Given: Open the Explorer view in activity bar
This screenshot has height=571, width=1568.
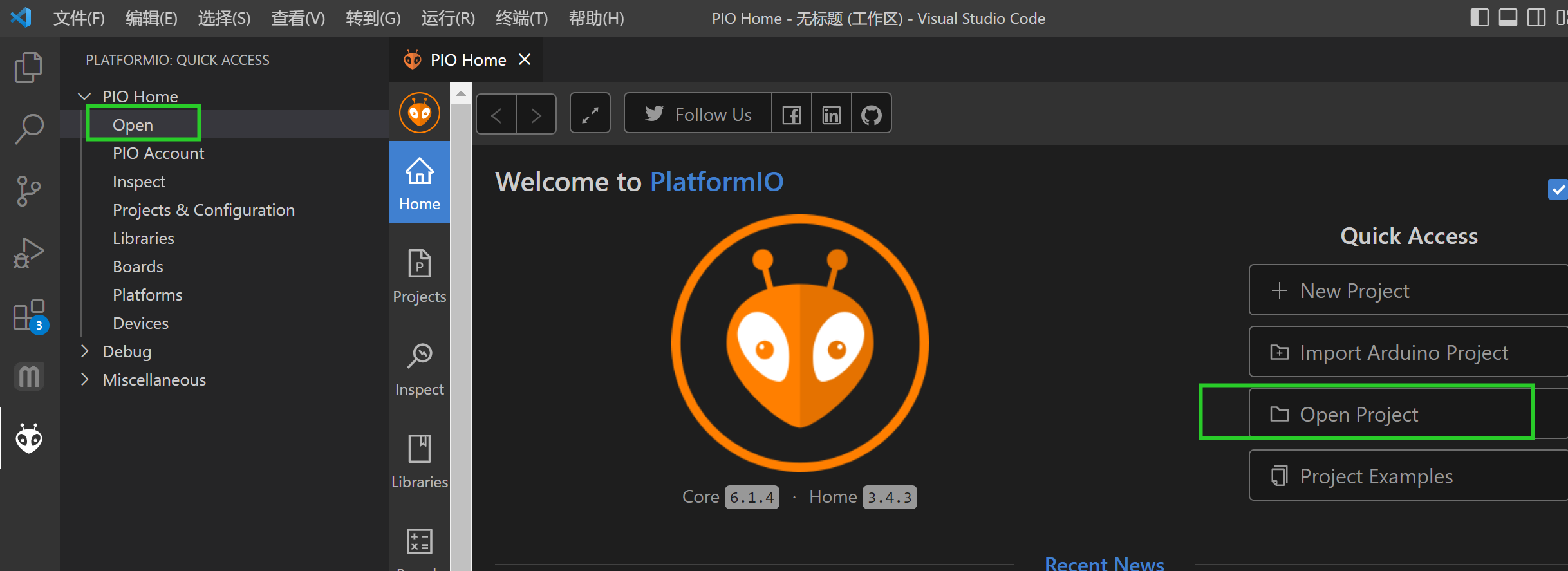Looking at the screenshot, I should (28, 68).
